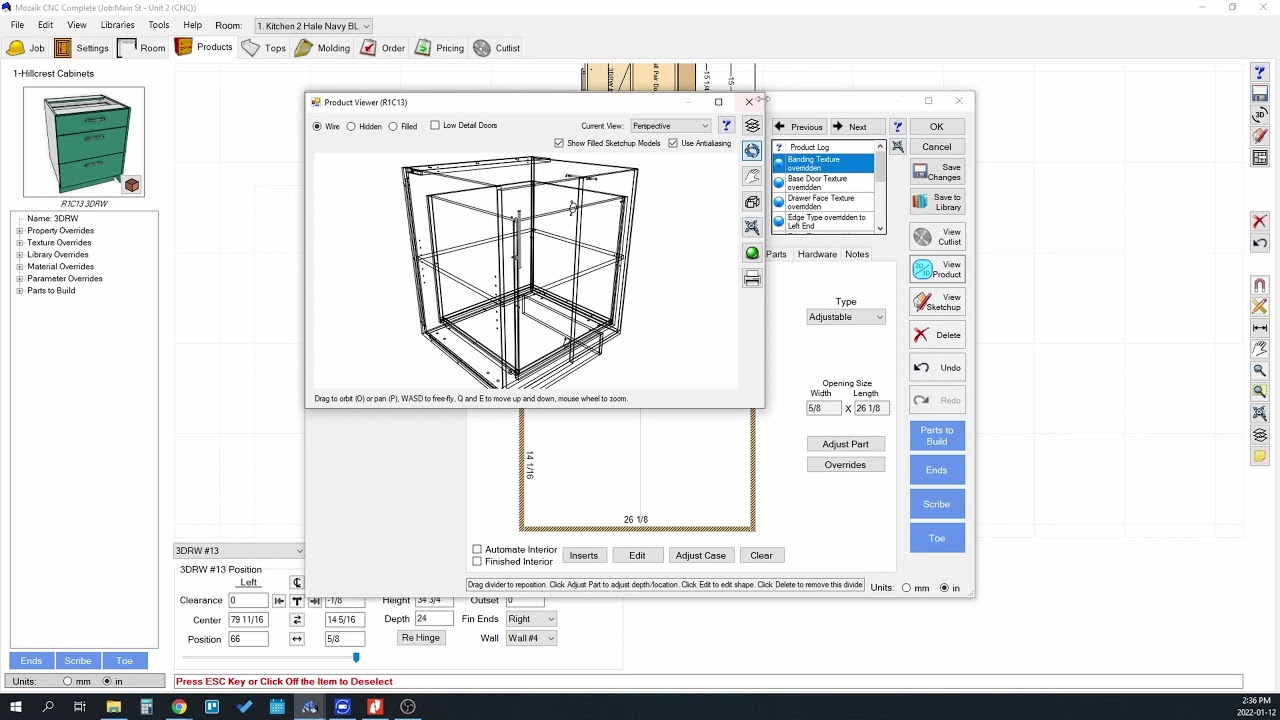
Task: Click the yellow sticky note icon
Action: pos(1260,457)
